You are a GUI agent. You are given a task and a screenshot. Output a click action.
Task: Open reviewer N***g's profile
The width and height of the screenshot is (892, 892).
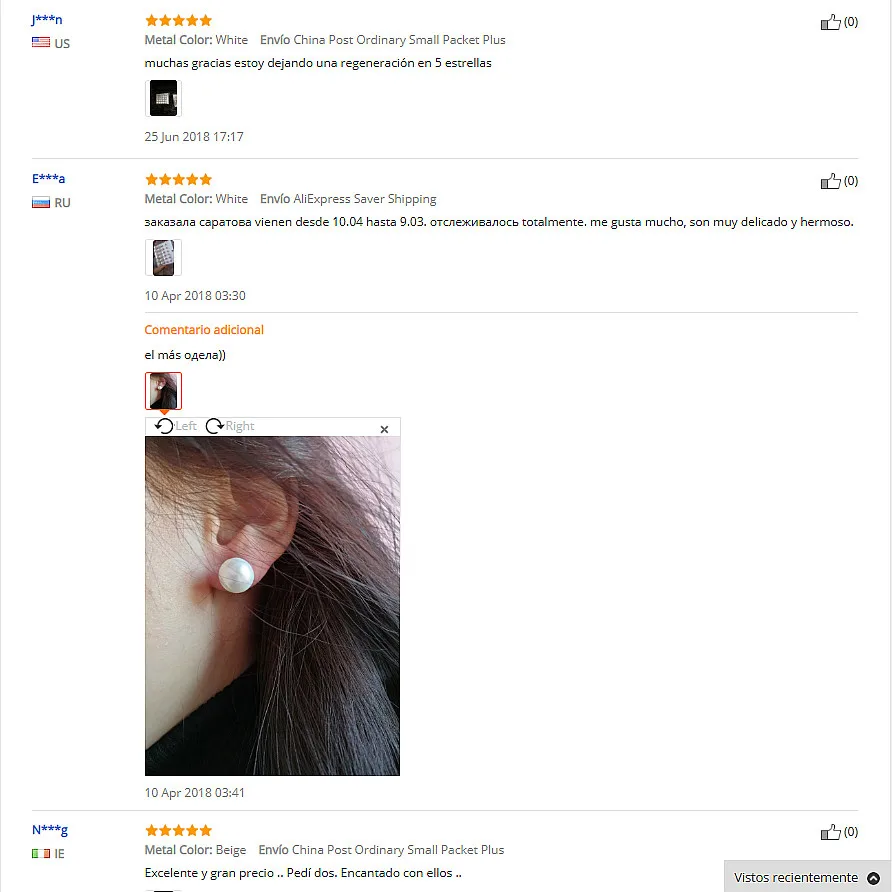(x=49, y=830)
